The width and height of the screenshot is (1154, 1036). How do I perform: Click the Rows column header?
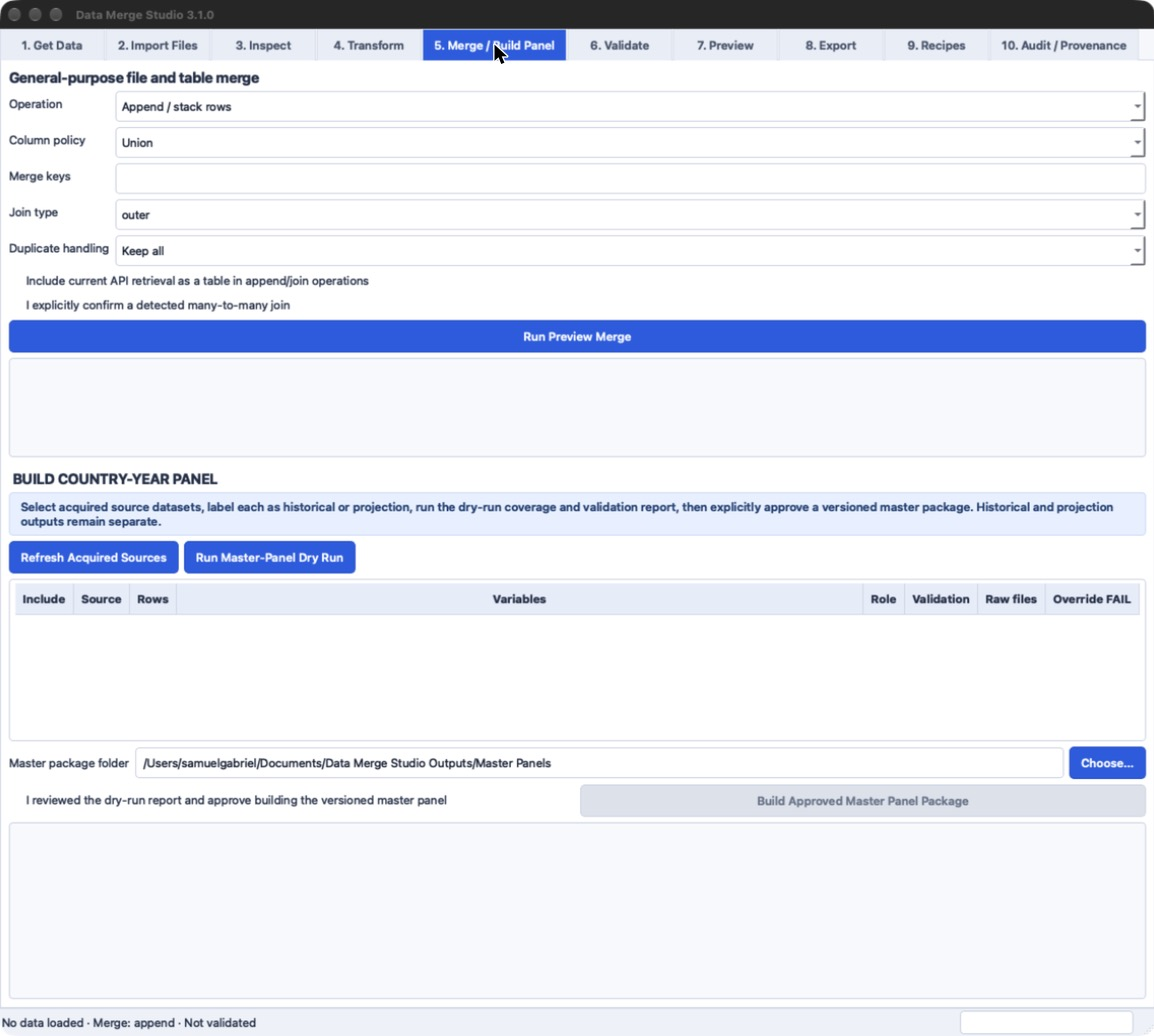tap(153, 599)
